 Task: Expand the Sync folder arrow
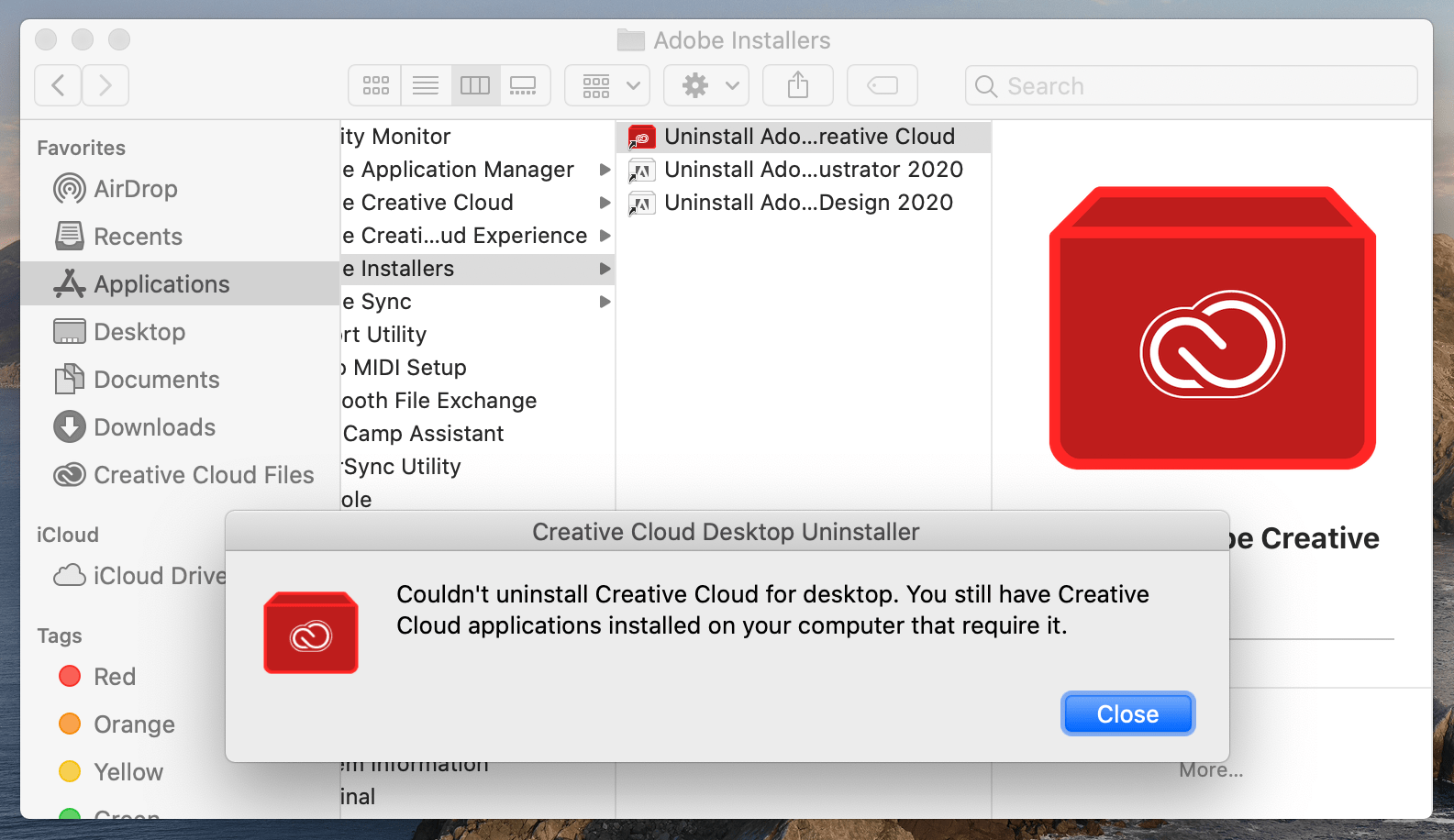coord(605,302)
